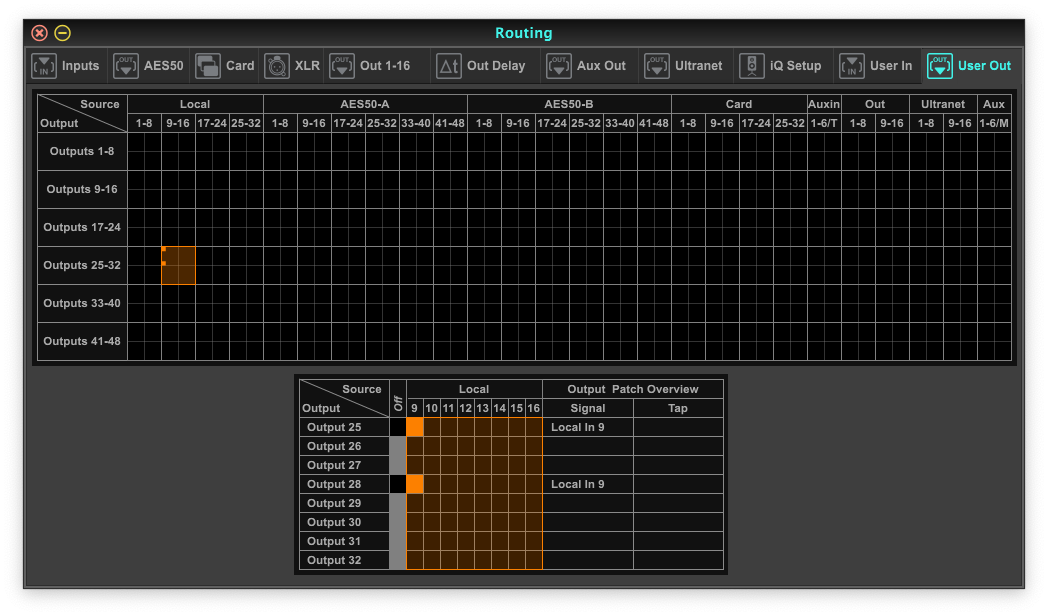Click the yellow minimize button of the Routing window
Viewport: 1048px width, 616px height.
(62, 33)
